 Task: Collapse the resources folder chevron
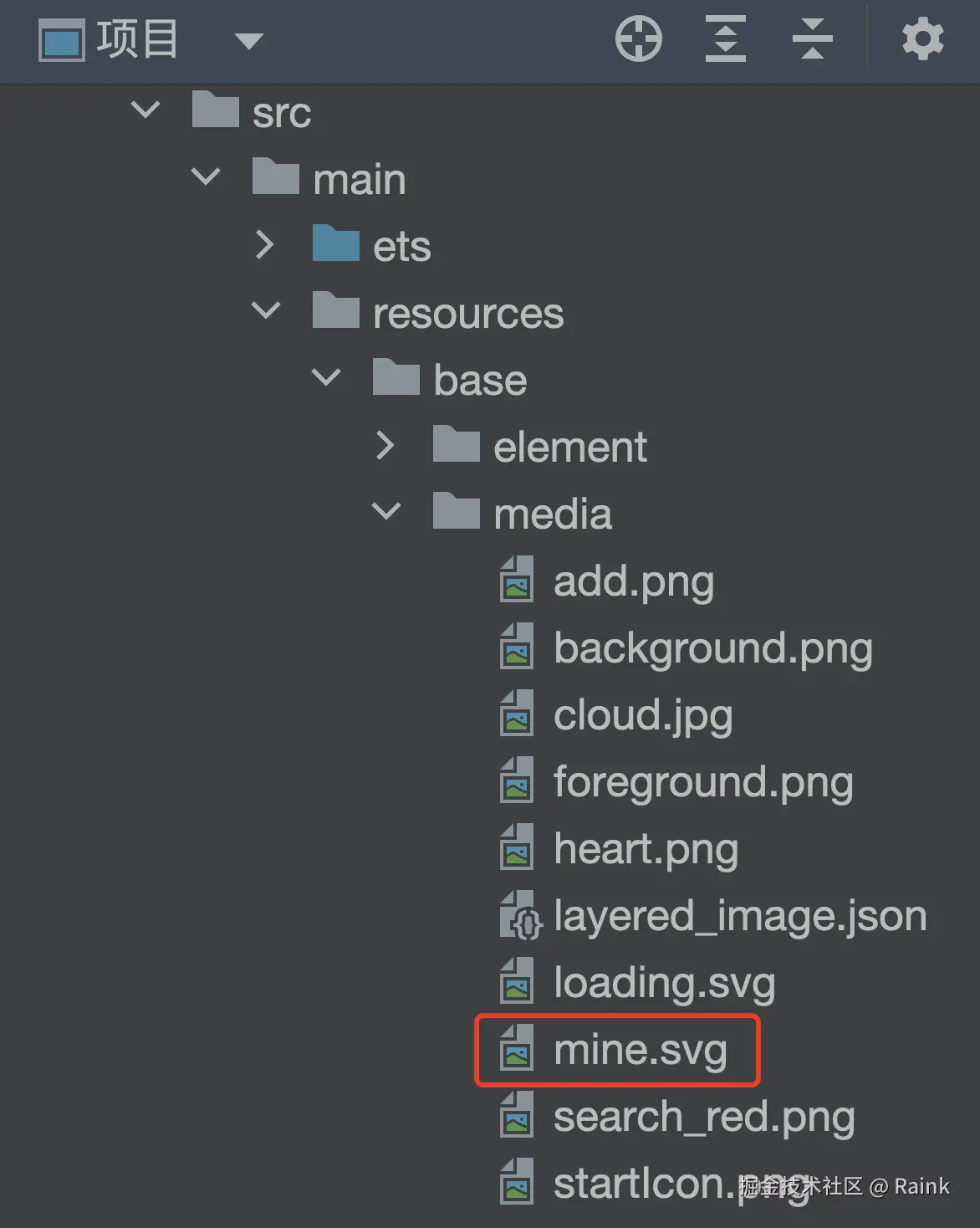click(265, 311)
